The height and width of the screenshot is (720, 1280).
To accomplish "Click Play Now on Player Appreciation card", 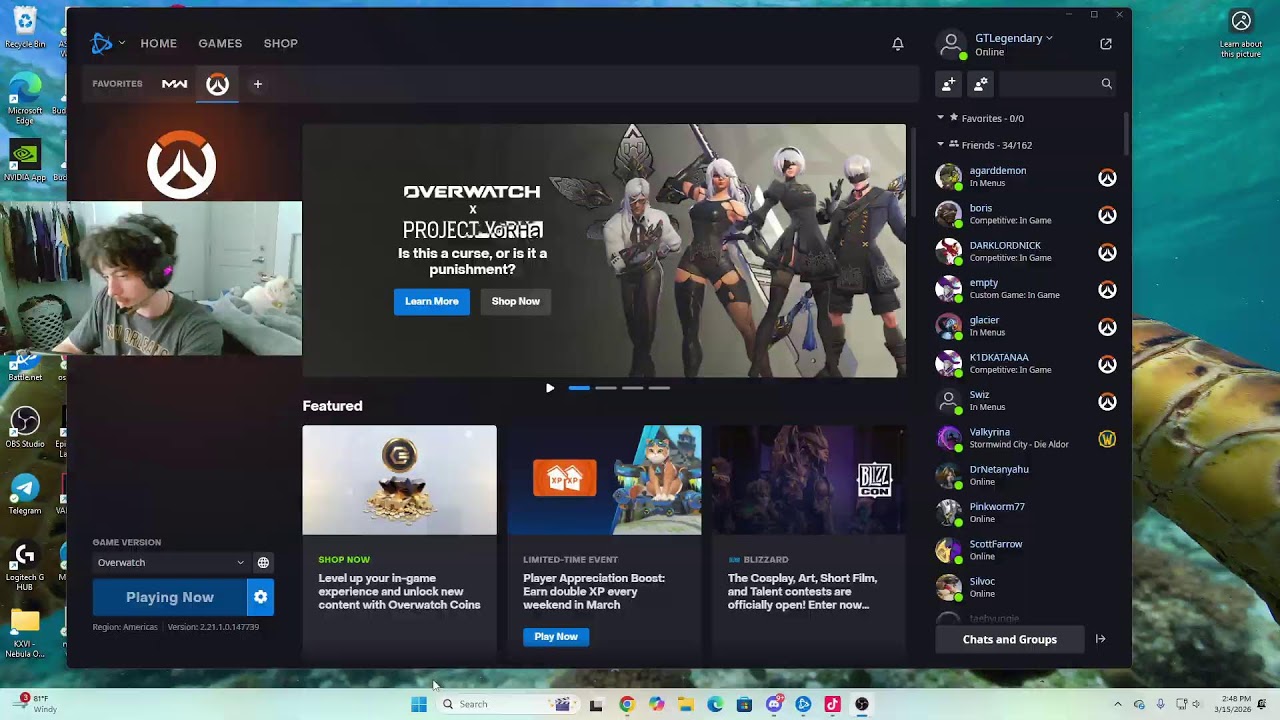I will tap(556, 637).
